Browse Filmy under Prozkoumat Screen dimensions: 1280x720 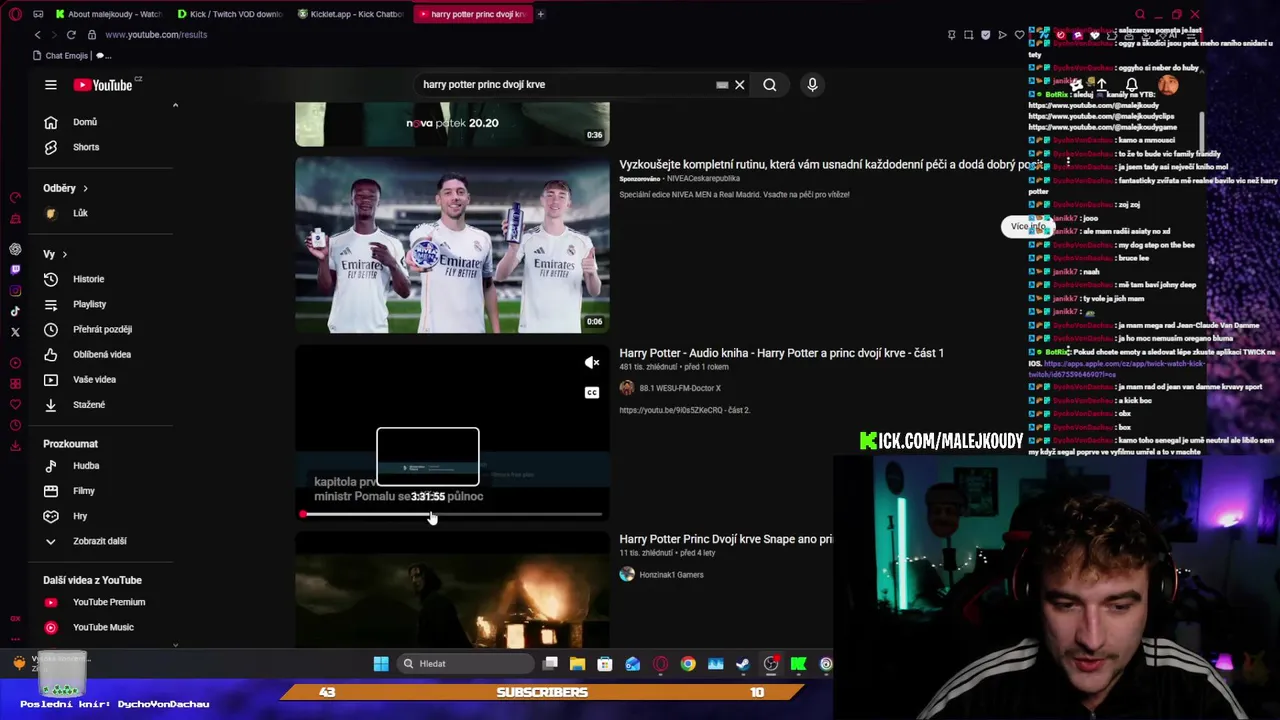tap(84, 490)
